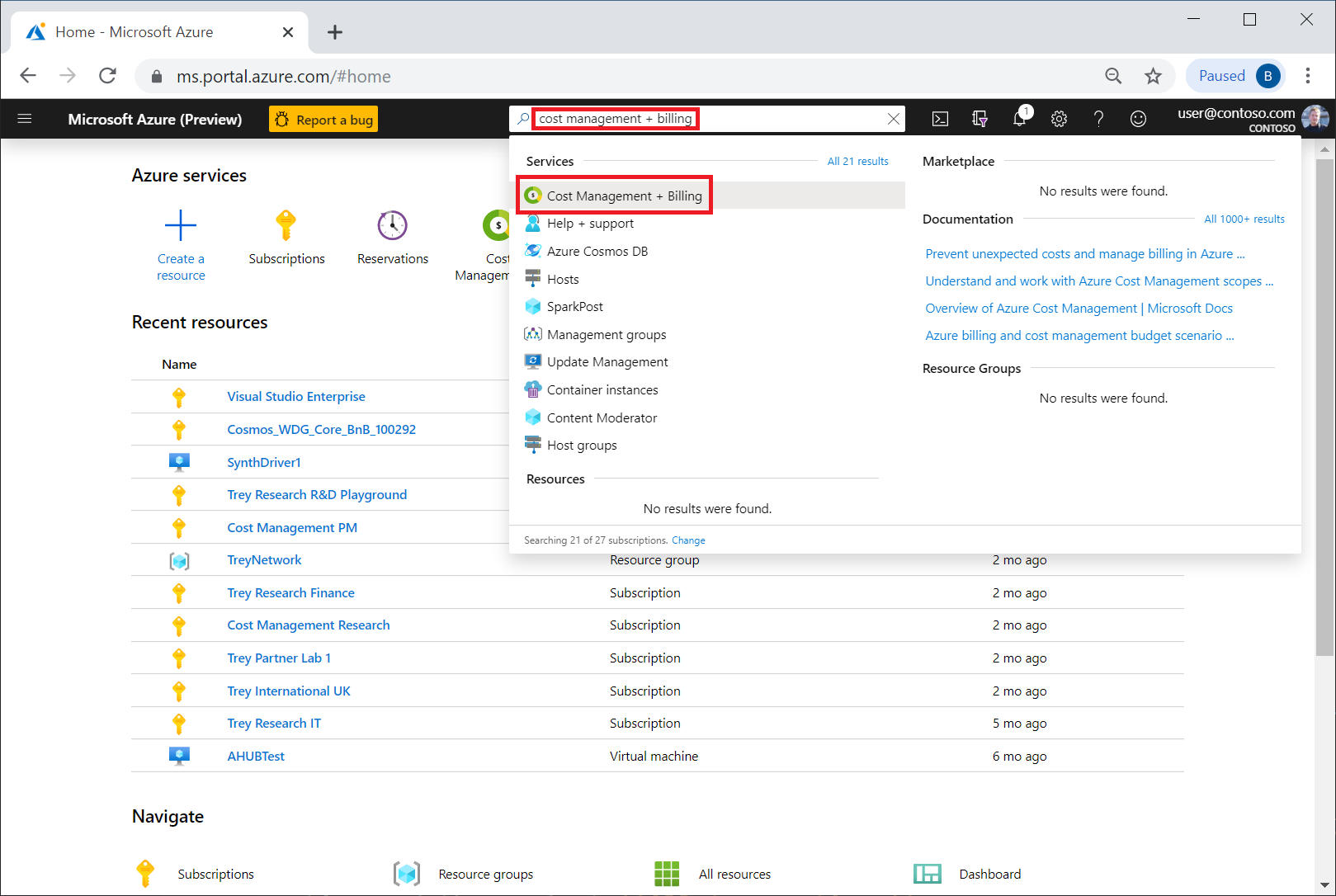1336x896 pixels.
Task: Open Trey Research Finance subscription
Action: point(290,593)
